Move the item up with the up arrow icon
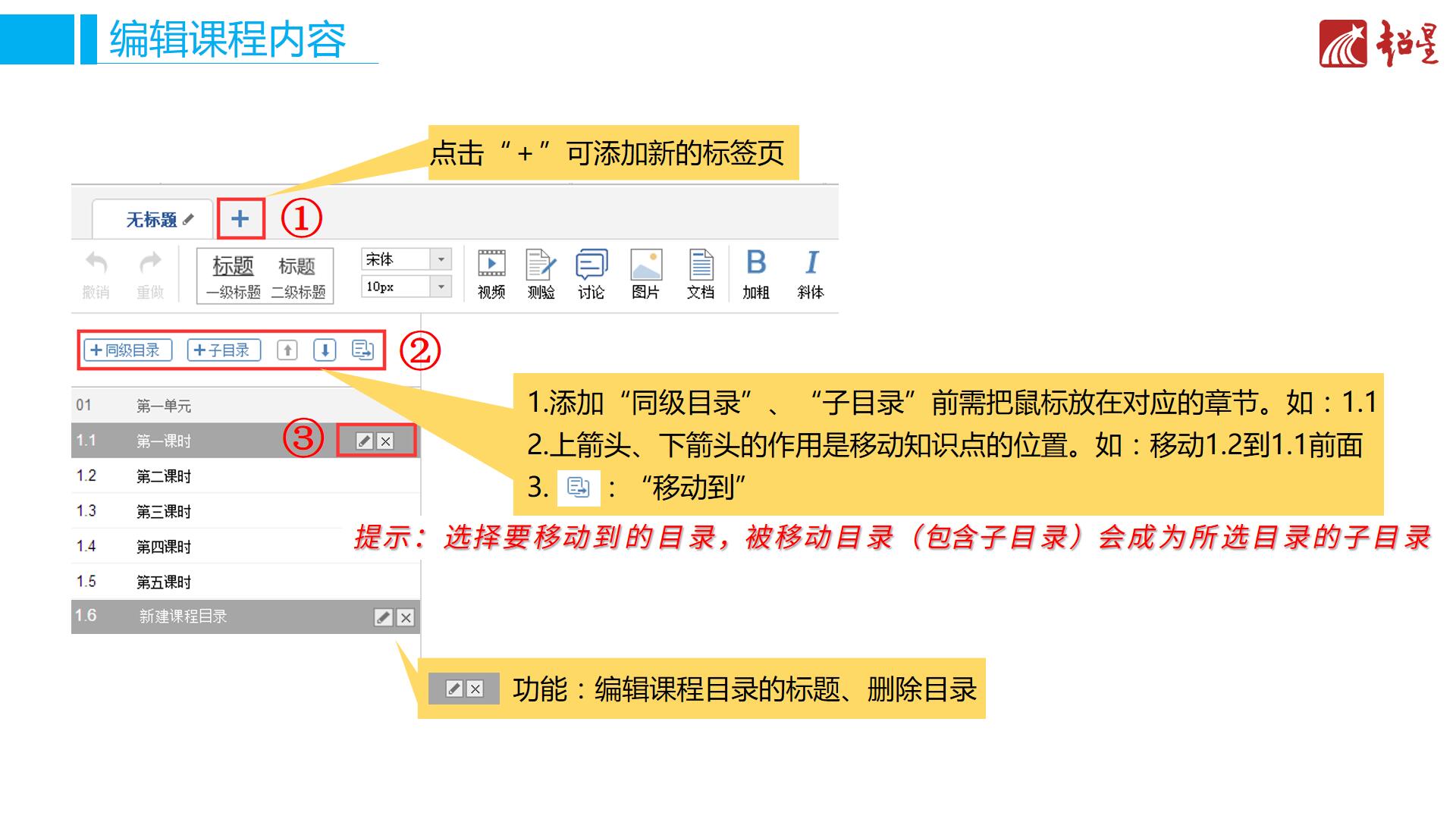The height and width of the screenshot is (819, 1456). pos(287,350)
